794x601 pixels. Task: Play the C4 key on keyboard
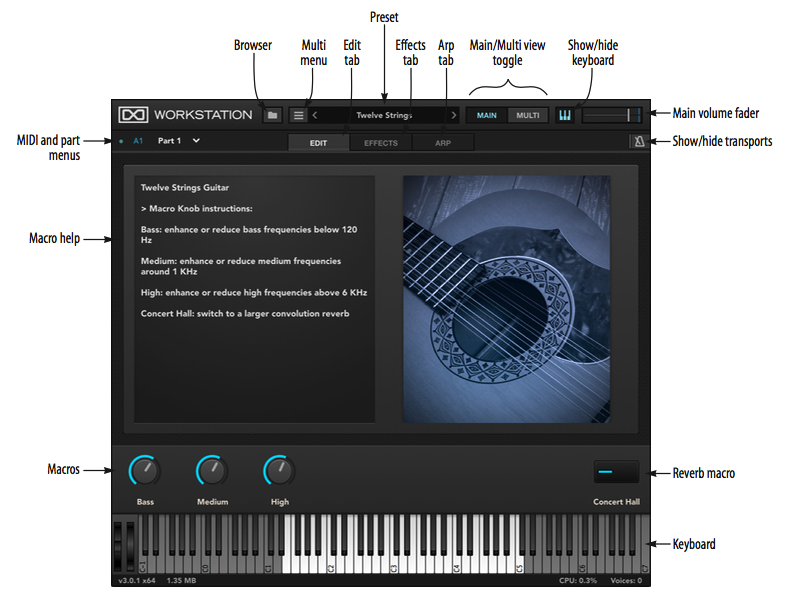457,566
